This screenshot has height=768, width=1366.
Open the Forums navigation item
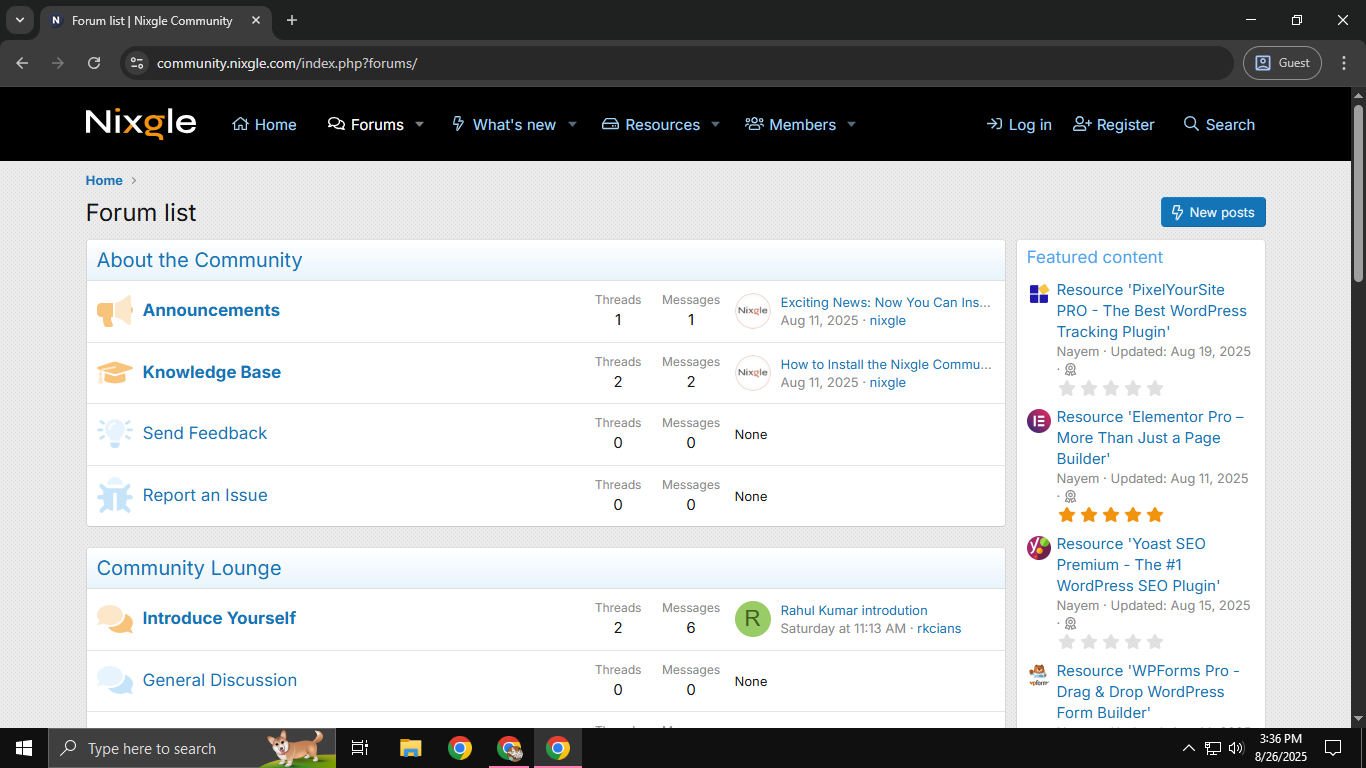pyautogui.click(x=366, y=125)
